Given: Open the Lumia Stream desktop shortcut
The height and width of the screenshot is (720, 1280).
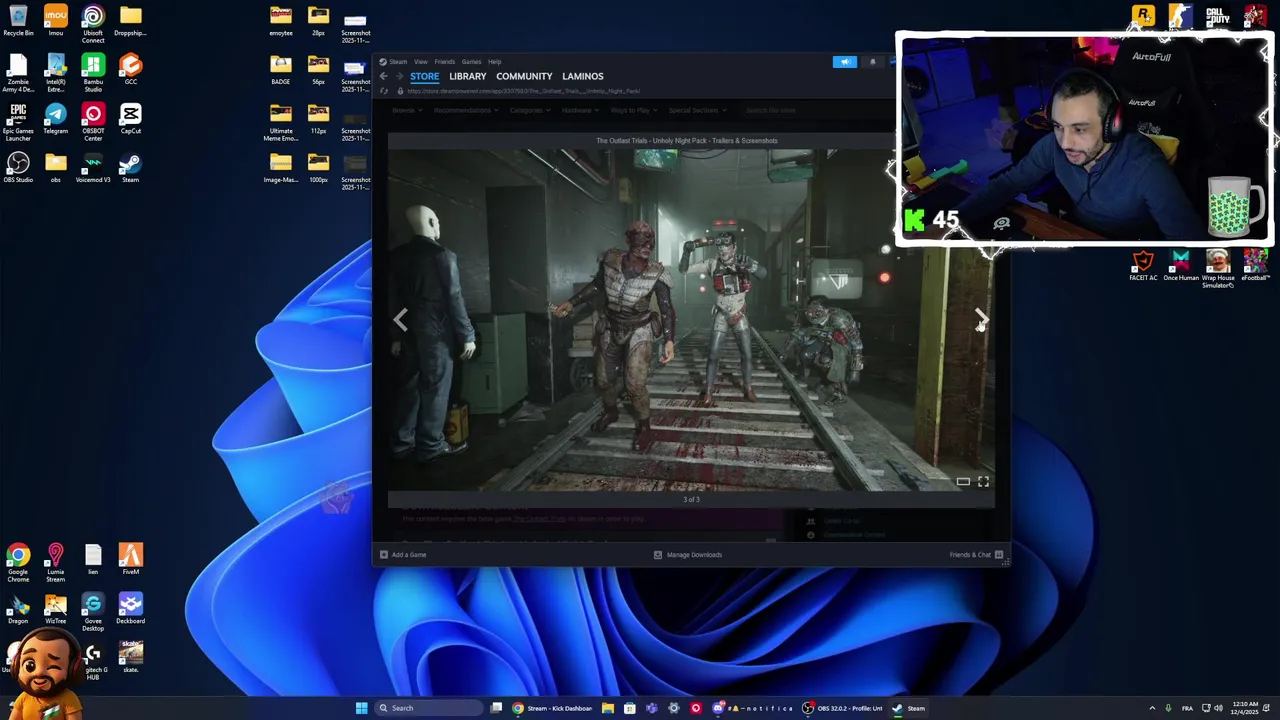Looking at the screenshot, I should (55, 563).
